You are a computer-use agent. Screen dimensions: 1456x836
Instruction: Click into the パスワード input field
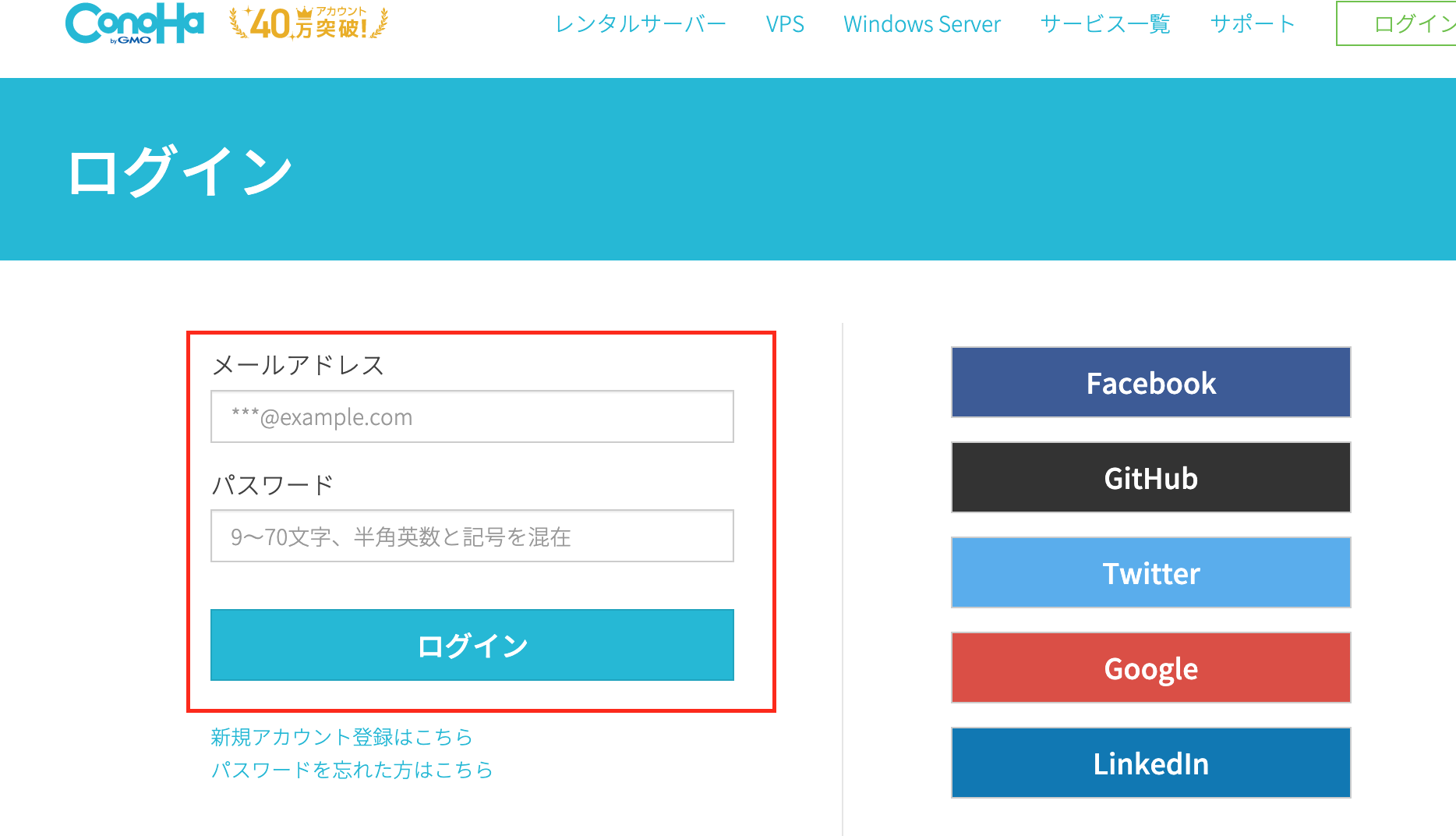(472, 536)
